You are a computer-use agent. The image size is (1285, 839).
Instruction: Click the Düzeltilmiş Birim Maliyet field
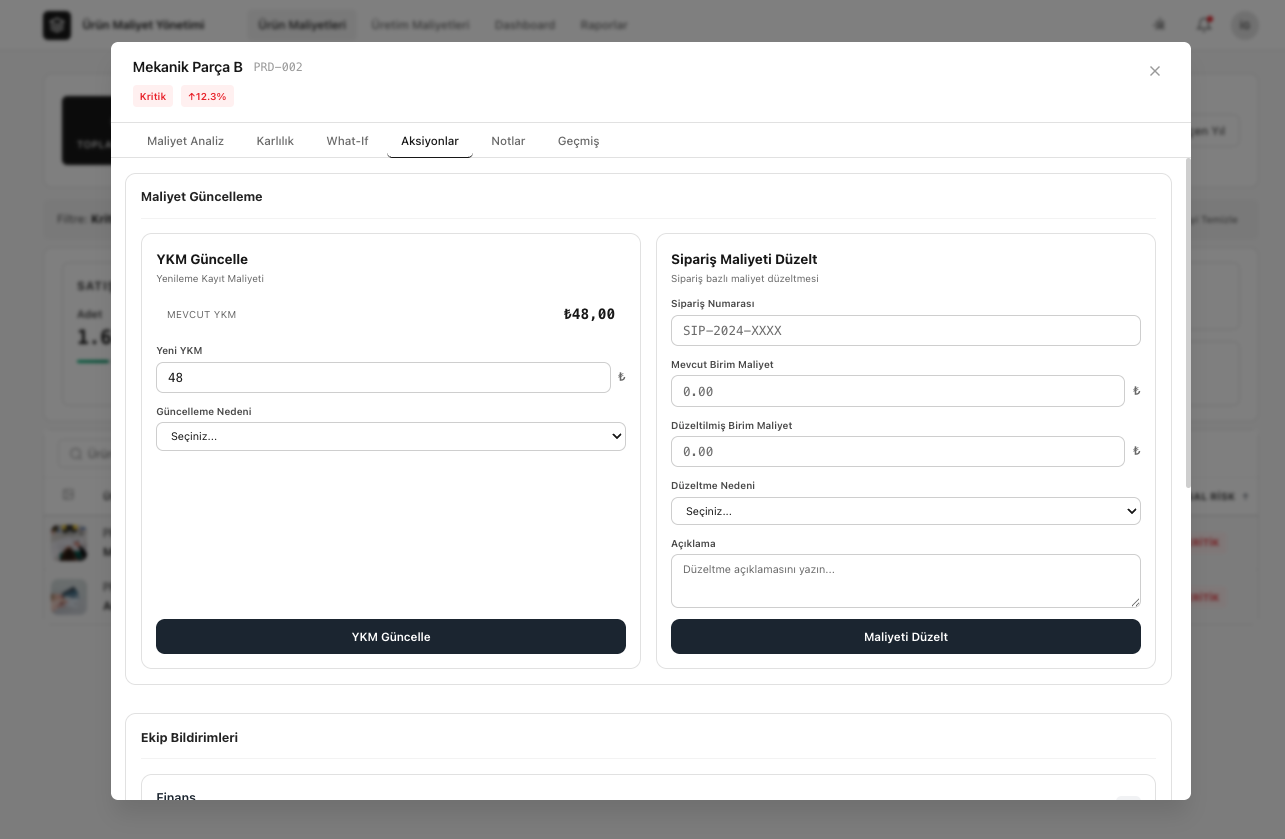tap(897, 452)
